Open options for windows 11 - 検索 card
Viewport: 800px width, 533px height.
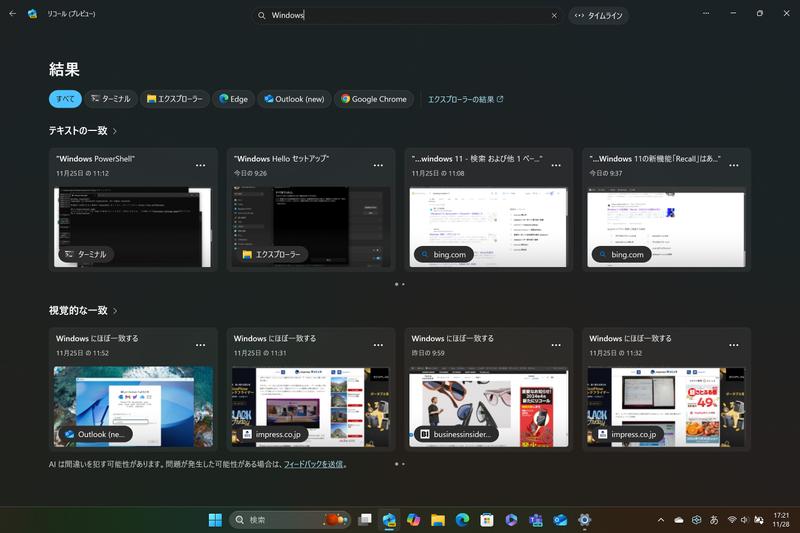(556, 165)
